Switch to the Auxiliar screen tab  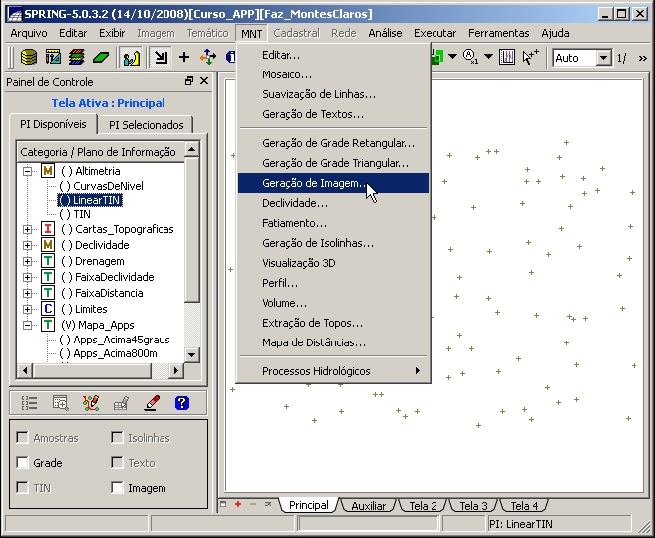(x=368, y=506)
